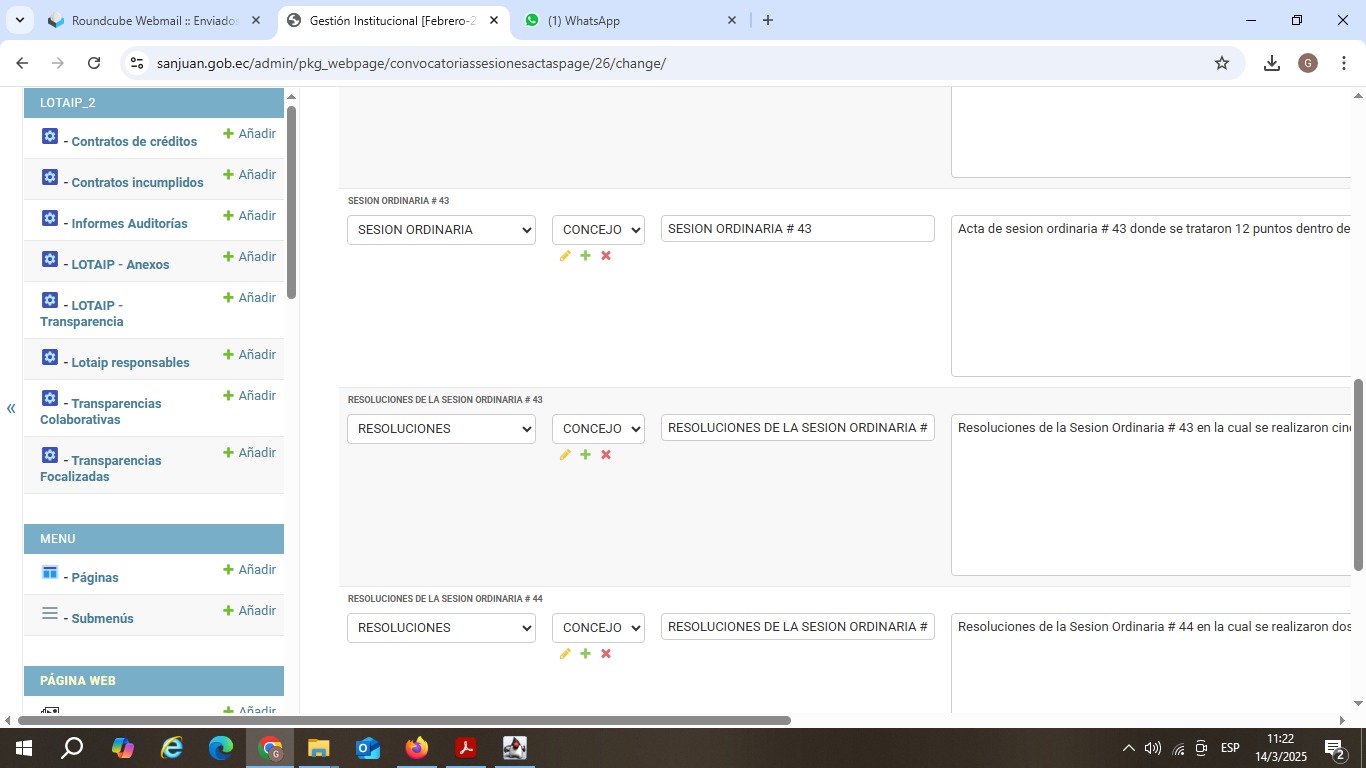
Task: Open the SESION ORDINARIA type dropdown
Action: click(x=441, y=230)
